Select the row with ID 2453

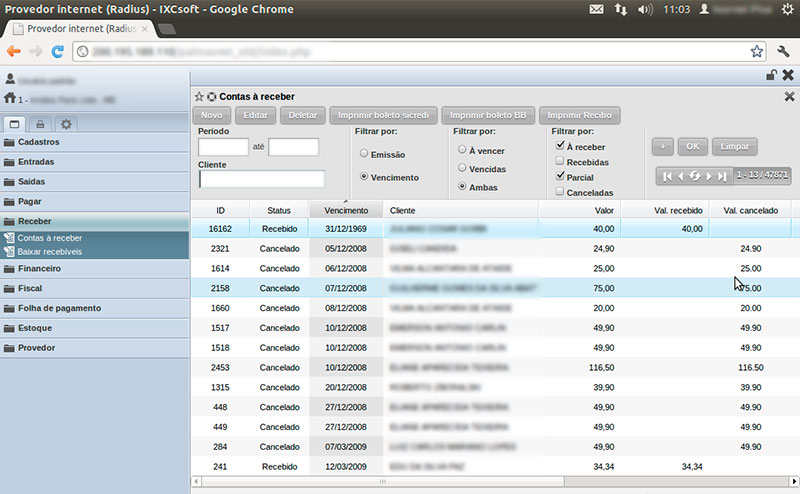[492, 367]
